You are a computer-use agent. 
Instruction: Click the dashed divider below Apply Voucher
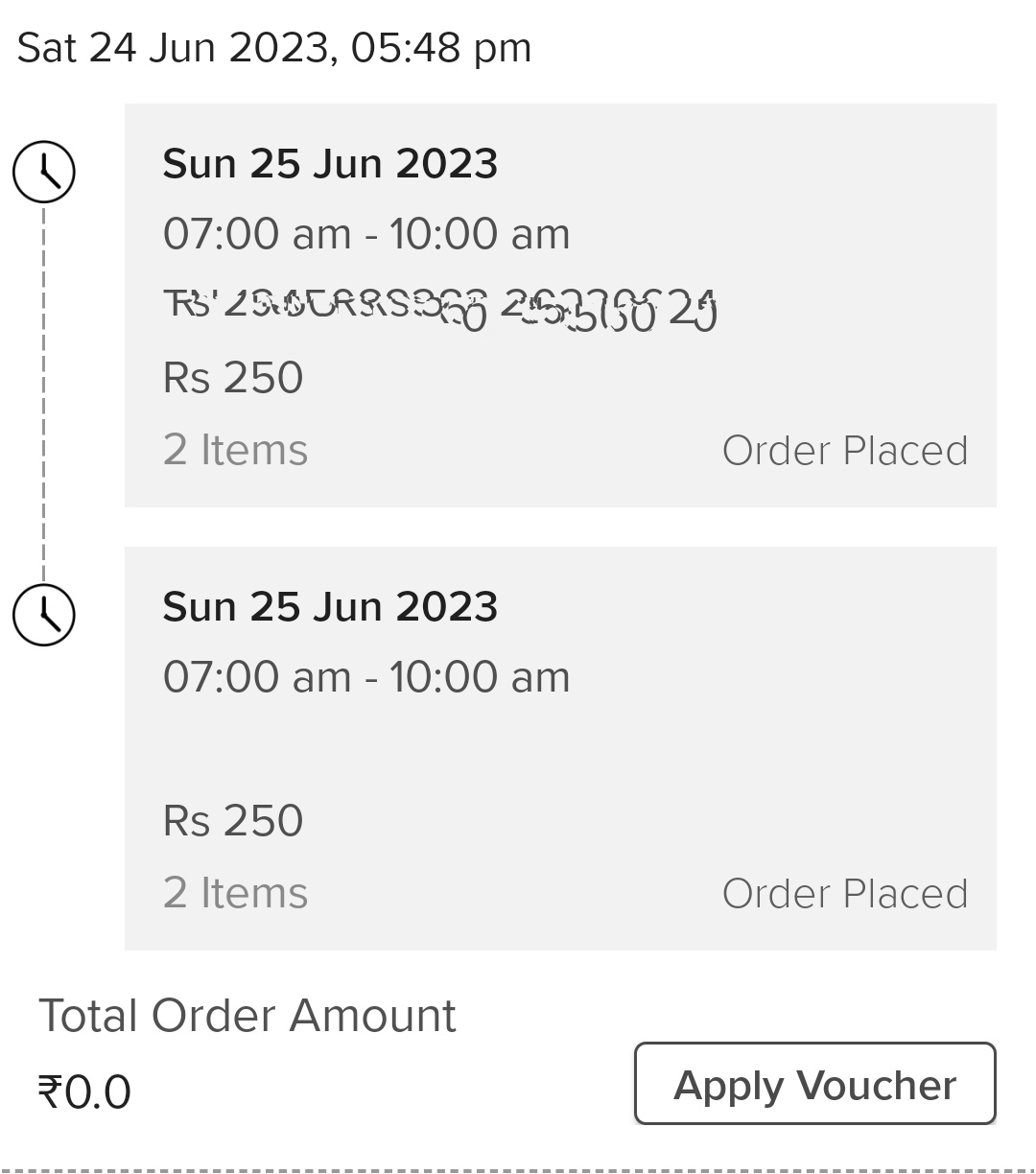tap(518, 1169)
